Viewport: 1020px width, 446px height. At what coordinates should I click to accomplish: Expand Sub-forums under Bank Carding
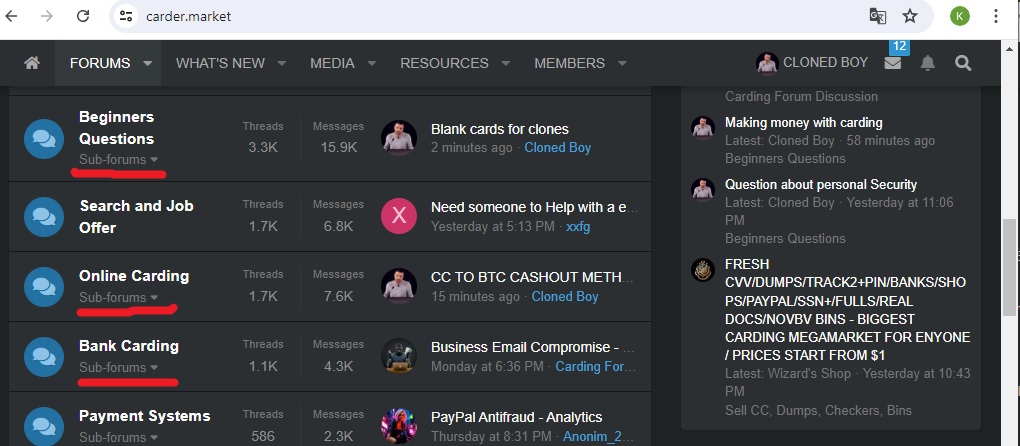click(118, 368)
